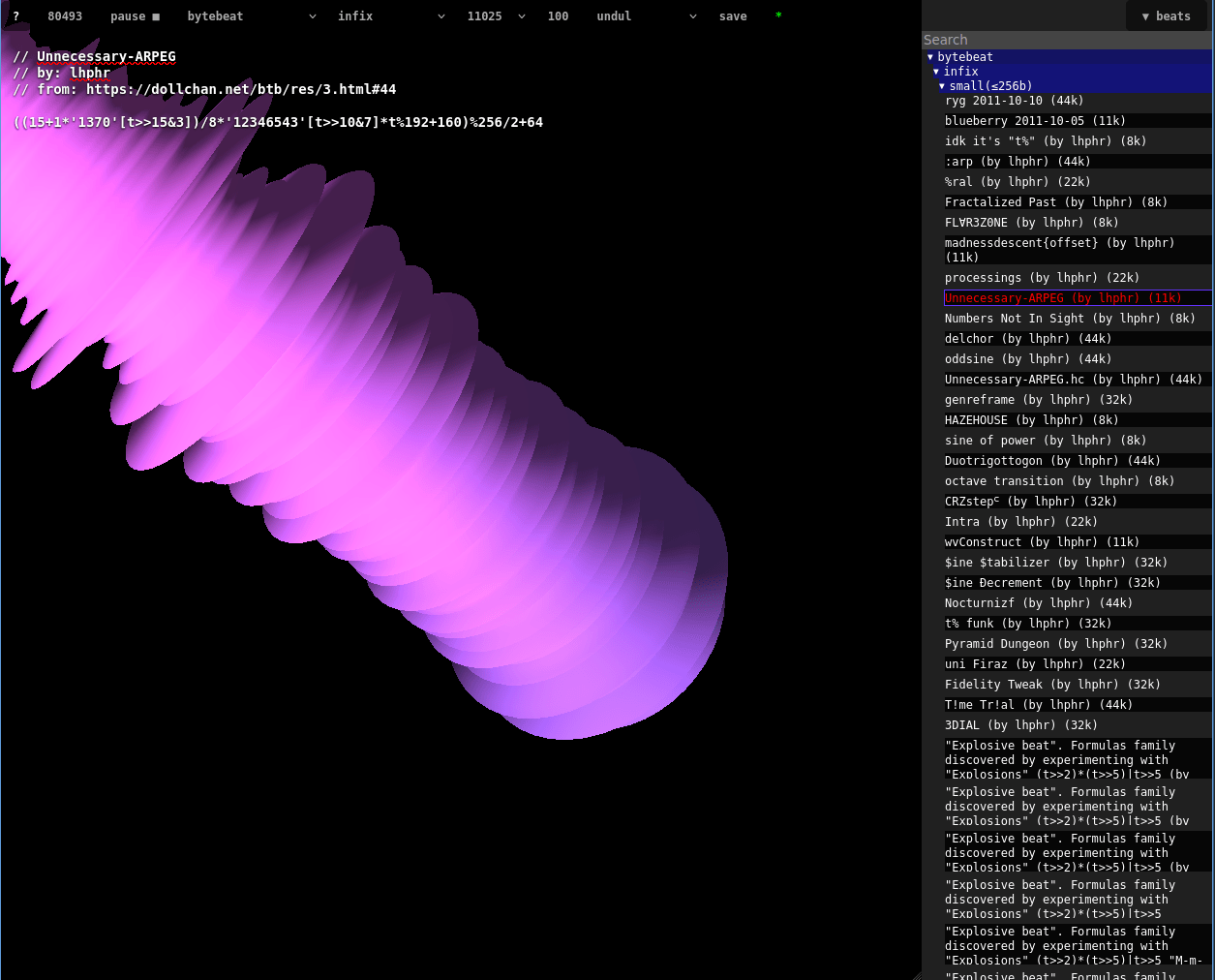The image size is (1215, 980).
Task: Open the bytebeat type dropdown
Action: click(x=251, y=16)
